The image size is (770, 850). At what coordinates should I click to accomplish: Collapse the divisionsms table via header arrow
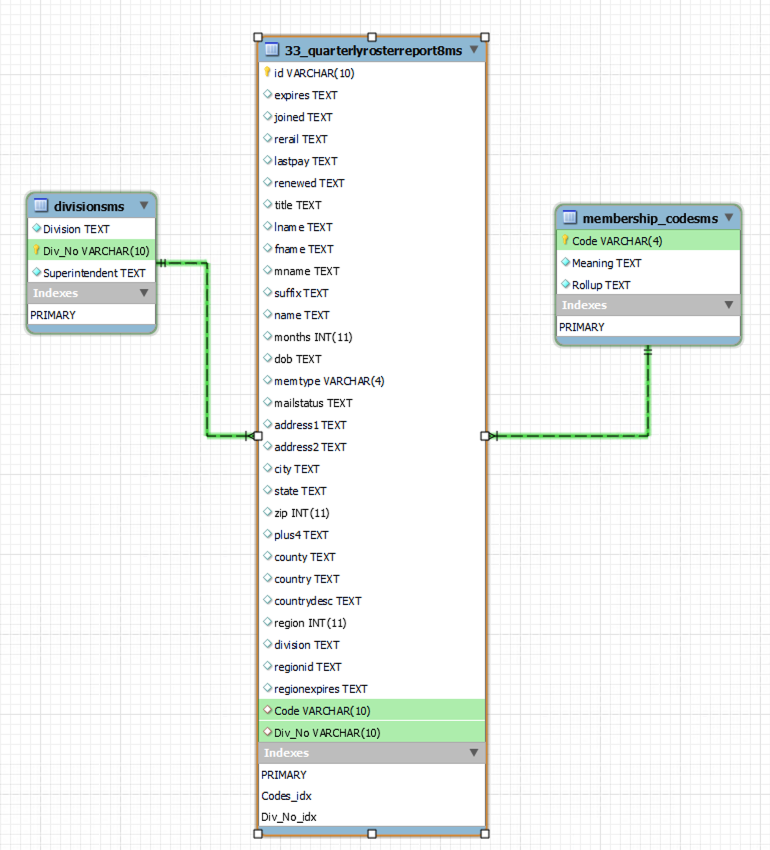point(144,205)
